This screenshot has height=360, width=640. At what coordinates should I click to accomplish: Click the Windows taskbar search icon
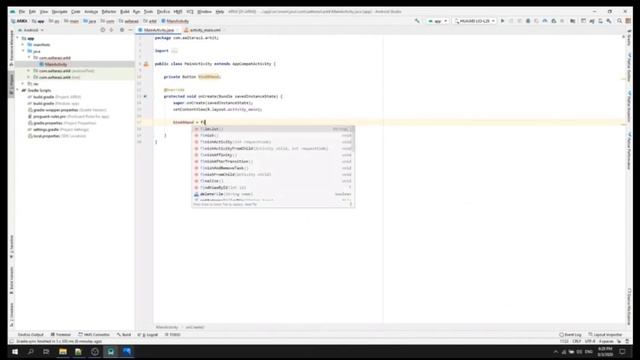point(31,351)
